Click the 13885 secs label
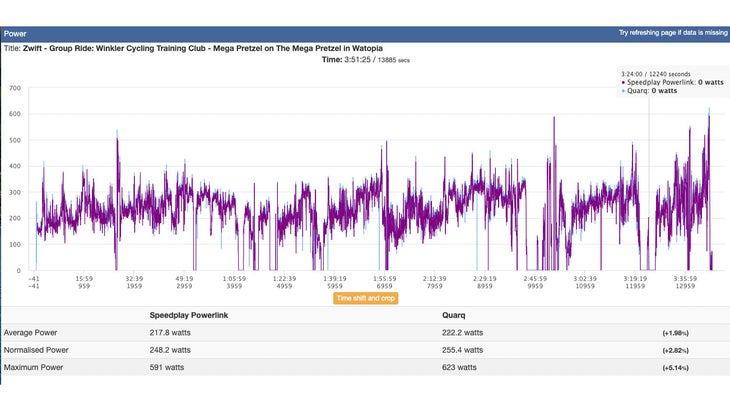Viewport: 730px width, 411px height. (x=394, y=60)
